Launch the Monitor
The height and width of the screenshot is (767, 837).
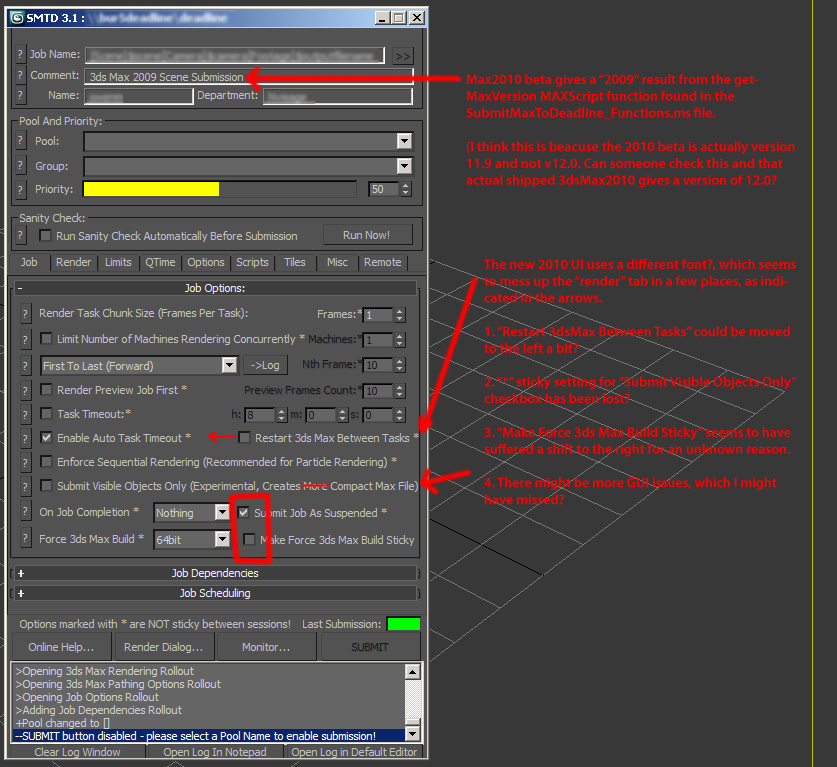tap(266, 647)
